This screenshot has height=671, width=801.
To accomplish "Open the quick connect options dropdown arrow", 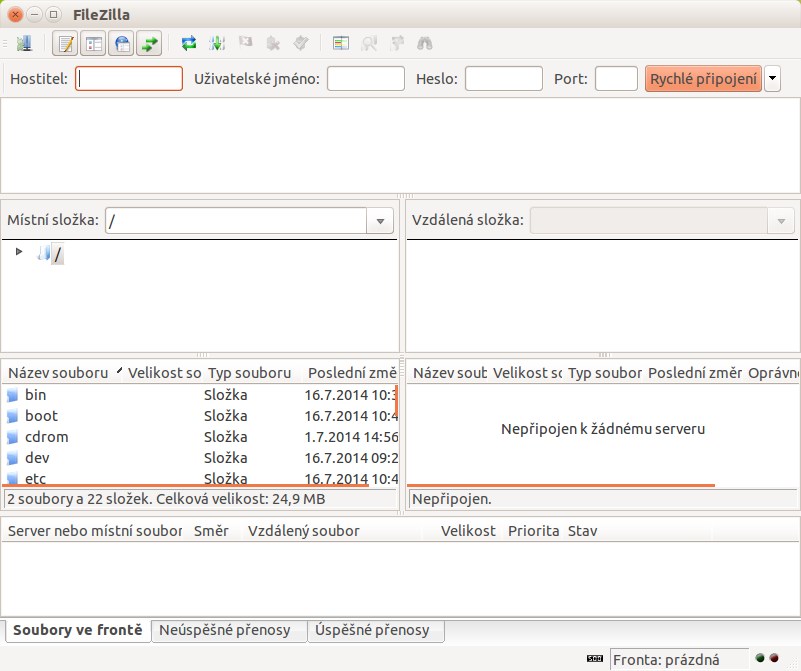I will tap(772, 78).
